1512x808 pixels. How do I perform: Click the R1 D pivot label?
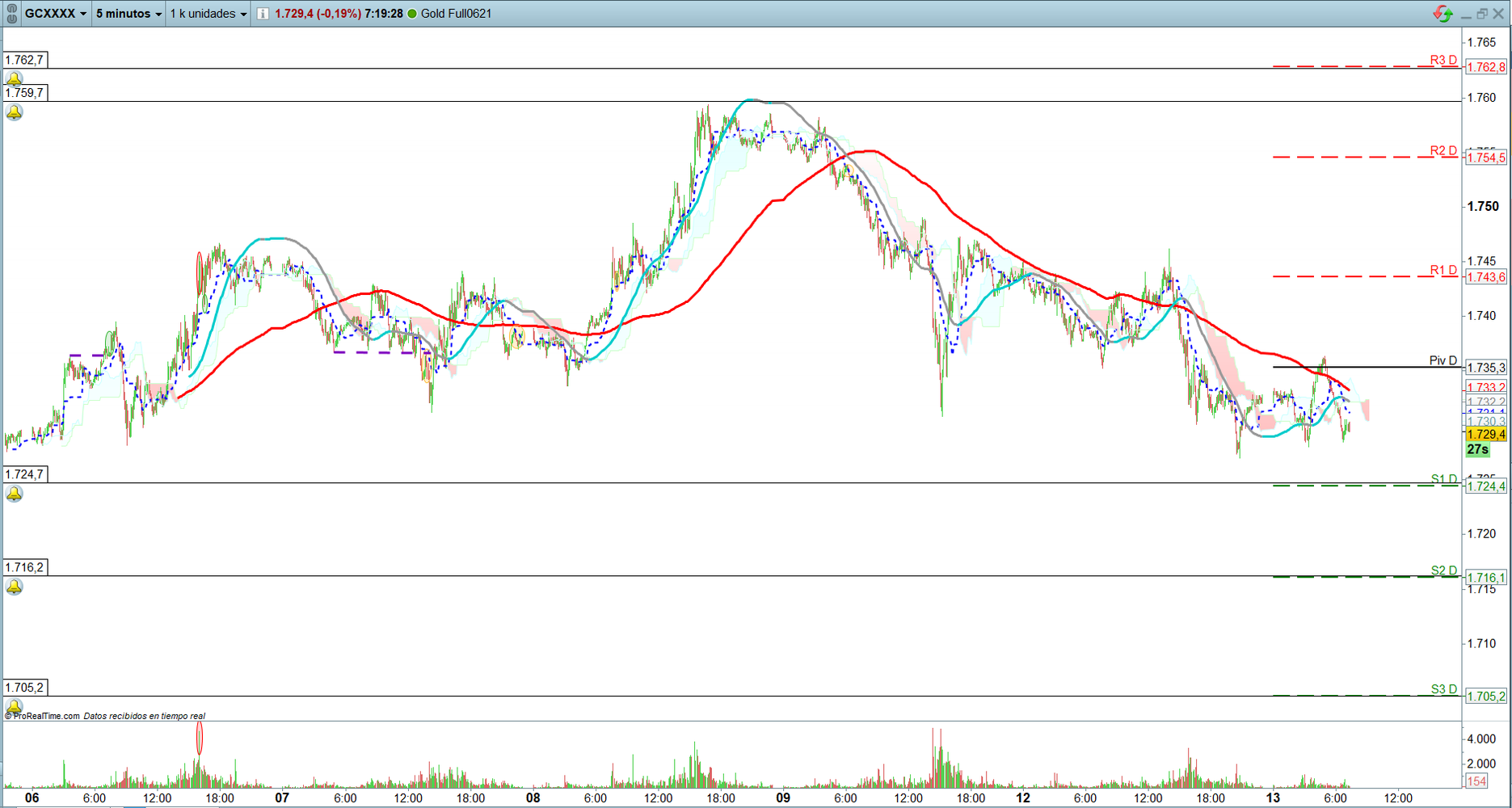point(1443,270)
